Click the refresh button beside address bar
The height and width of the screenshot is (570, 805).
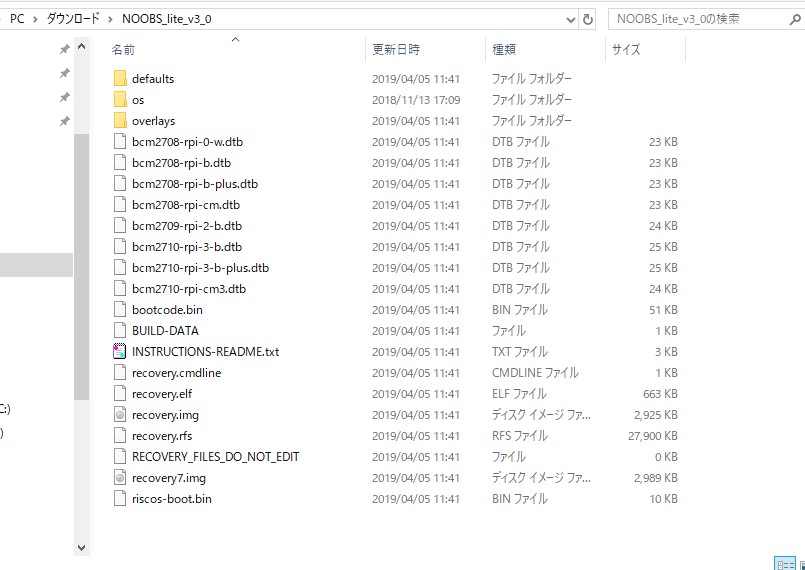(x=589, y=19)
